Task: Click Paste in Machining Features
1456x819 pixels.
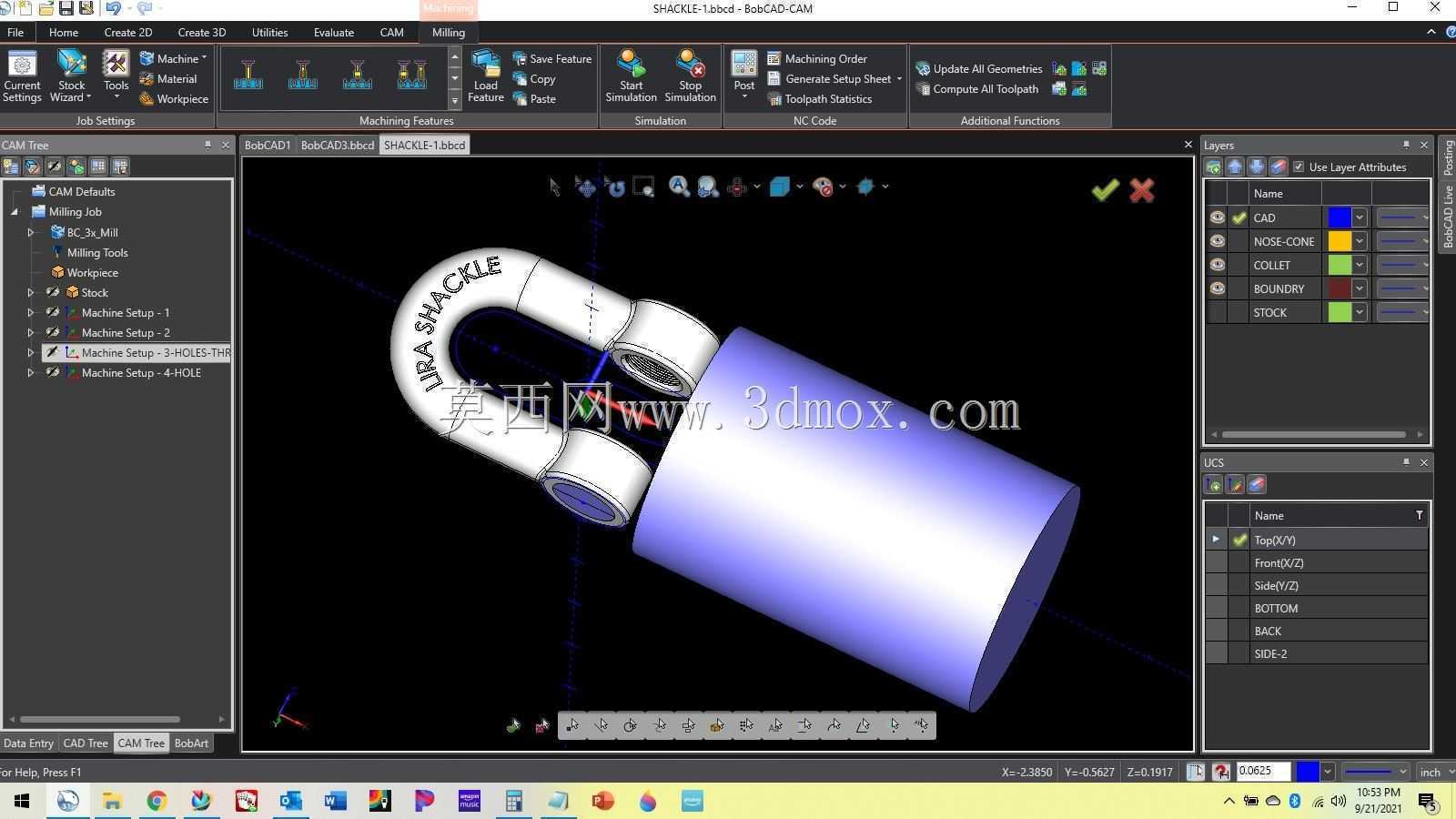Action: click(x=534, y=99)
